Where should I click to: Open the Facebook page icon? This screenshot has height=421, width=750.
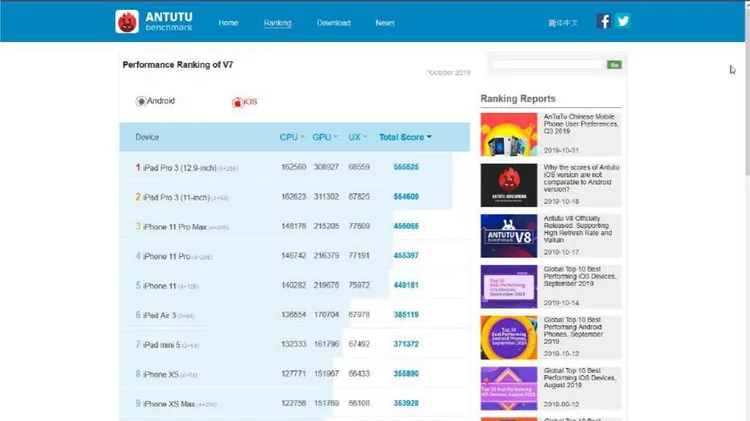604,21
